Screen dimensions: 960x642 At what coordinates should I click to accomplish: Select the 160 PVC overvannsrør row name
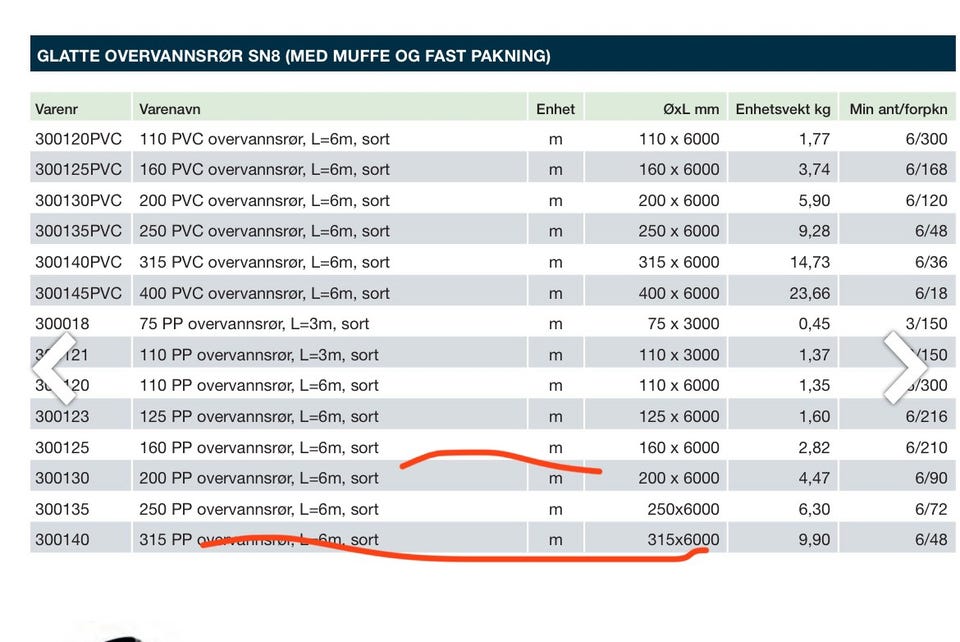pos(264,170)
